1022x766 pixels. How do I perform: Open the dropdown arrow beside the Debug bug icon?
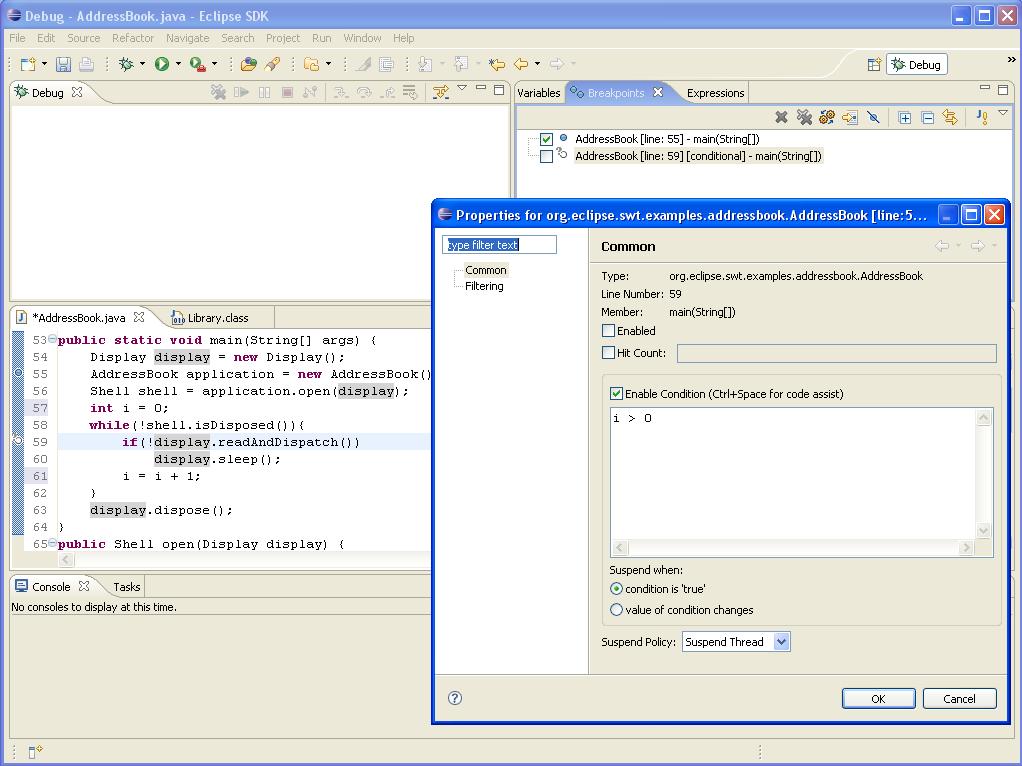142,64
